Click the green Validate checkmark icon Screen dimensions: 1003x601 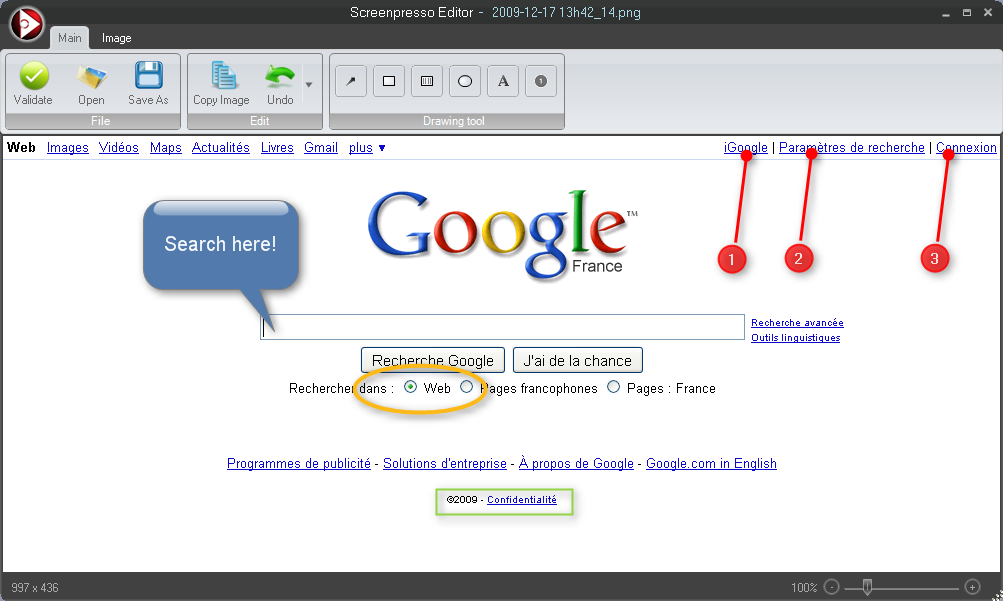34,76
